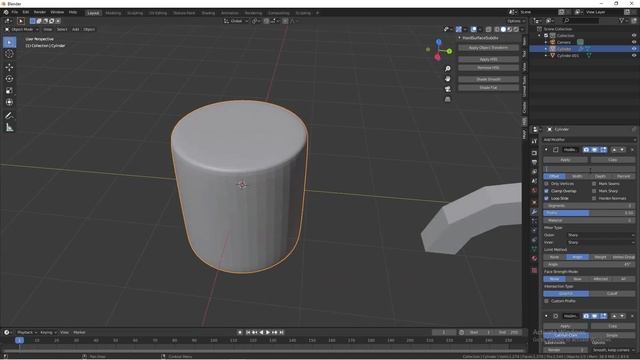Open the viewport Options dropdown
Image resolution: width=640 pixels, height=360 pixels.
click(x=516, y=21)
